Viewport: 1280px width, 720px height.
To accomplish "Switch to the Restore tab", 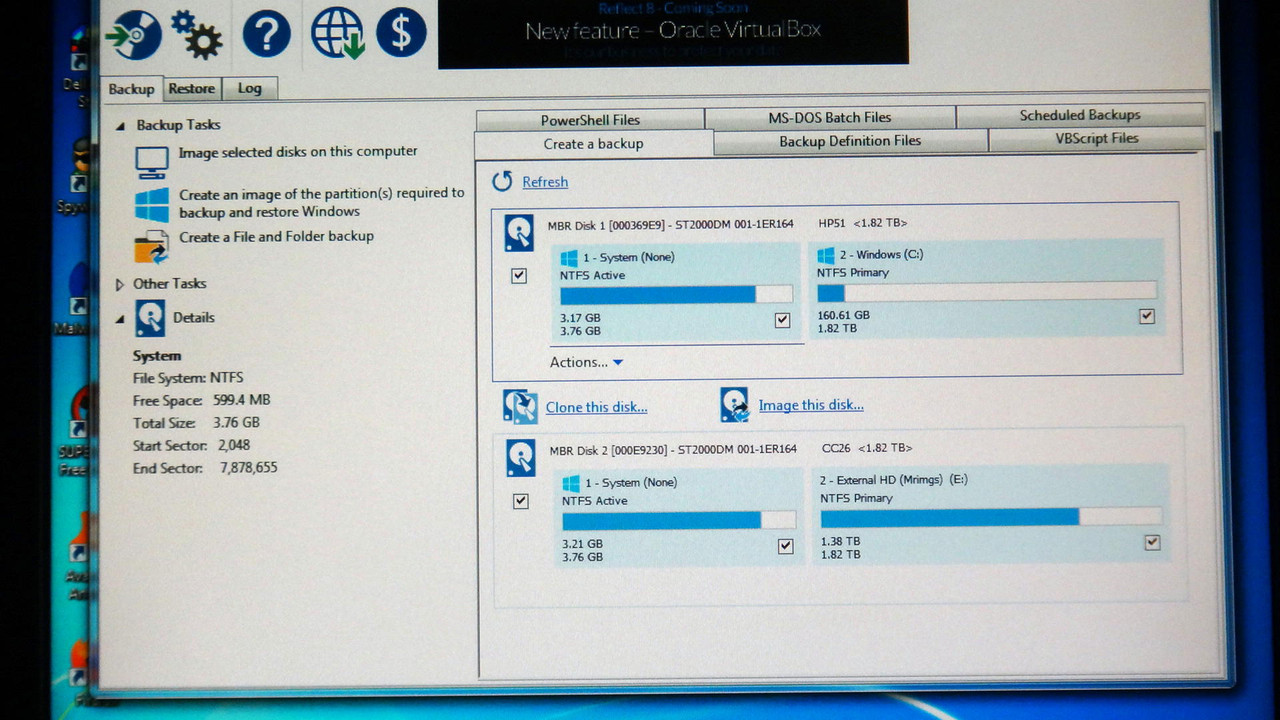I will click(192, 88).
